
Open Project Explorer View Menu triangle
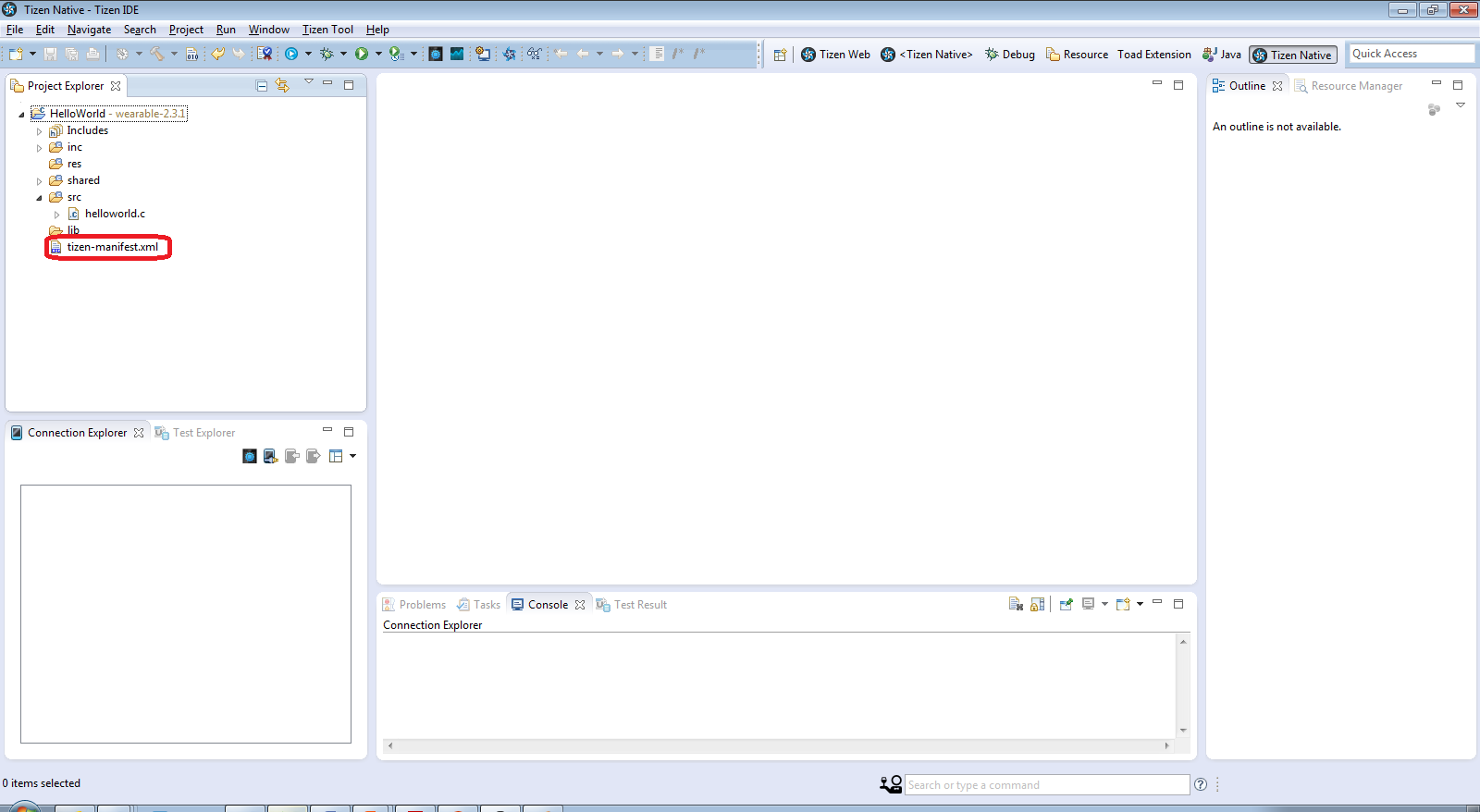[309, 82]
